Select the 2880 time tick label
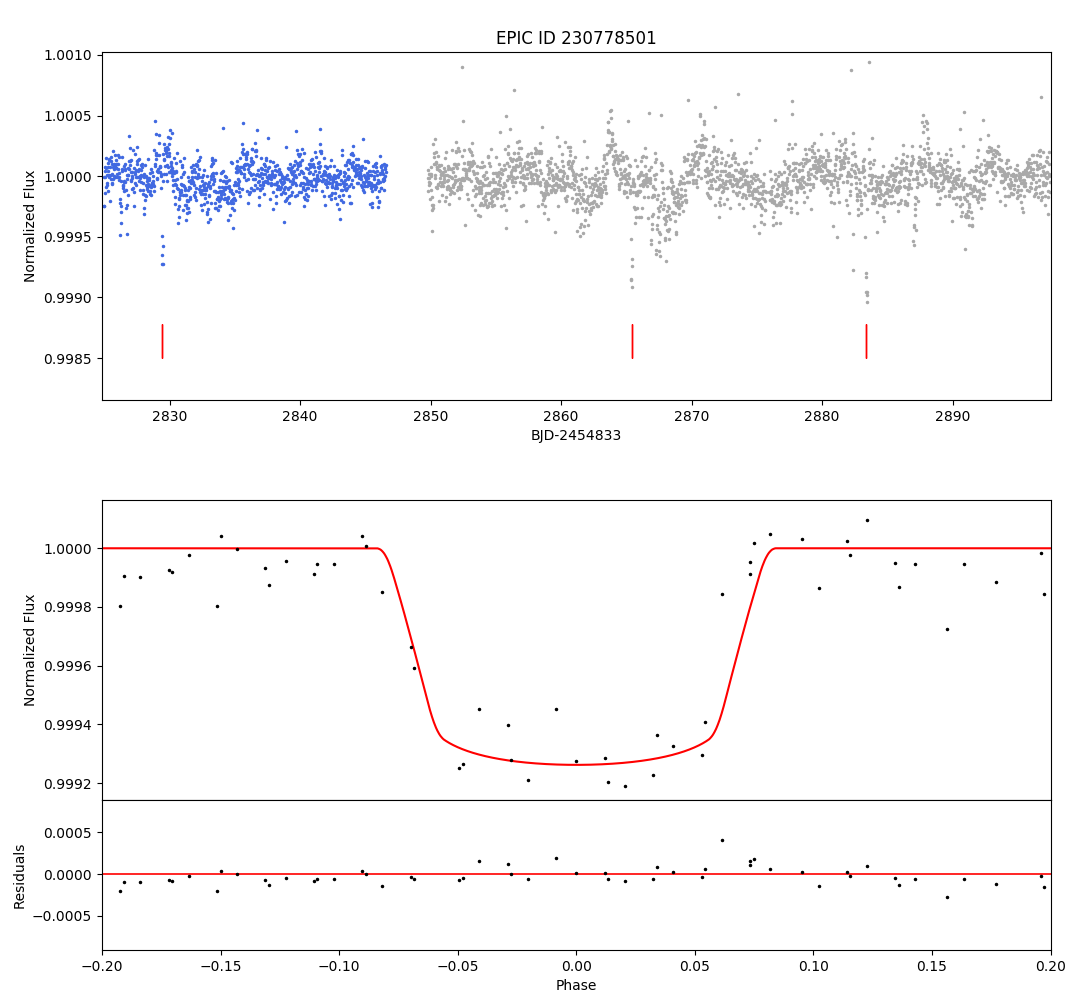This screenshot has width=1071, height=1000. pyautogui.click(x=822, y=417)
